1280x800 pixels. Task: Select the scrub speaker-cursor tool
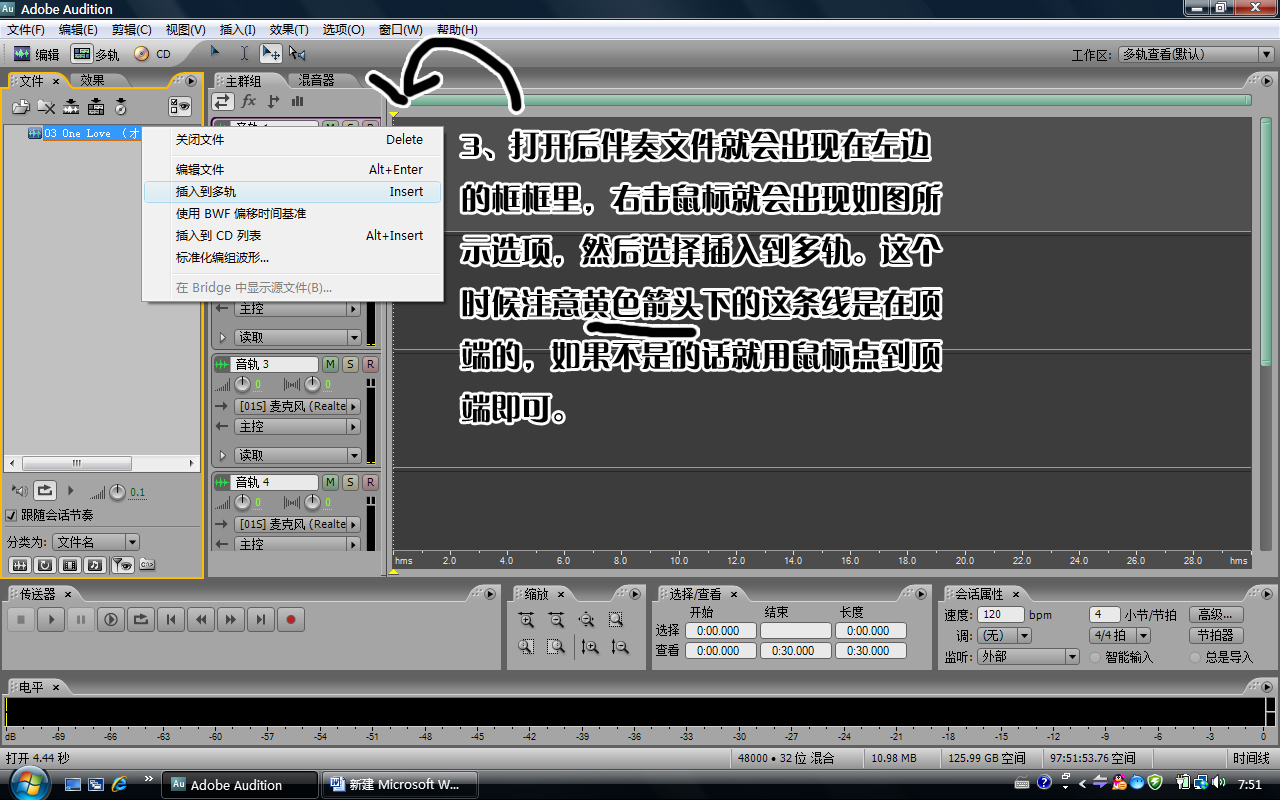pos(297,53)
